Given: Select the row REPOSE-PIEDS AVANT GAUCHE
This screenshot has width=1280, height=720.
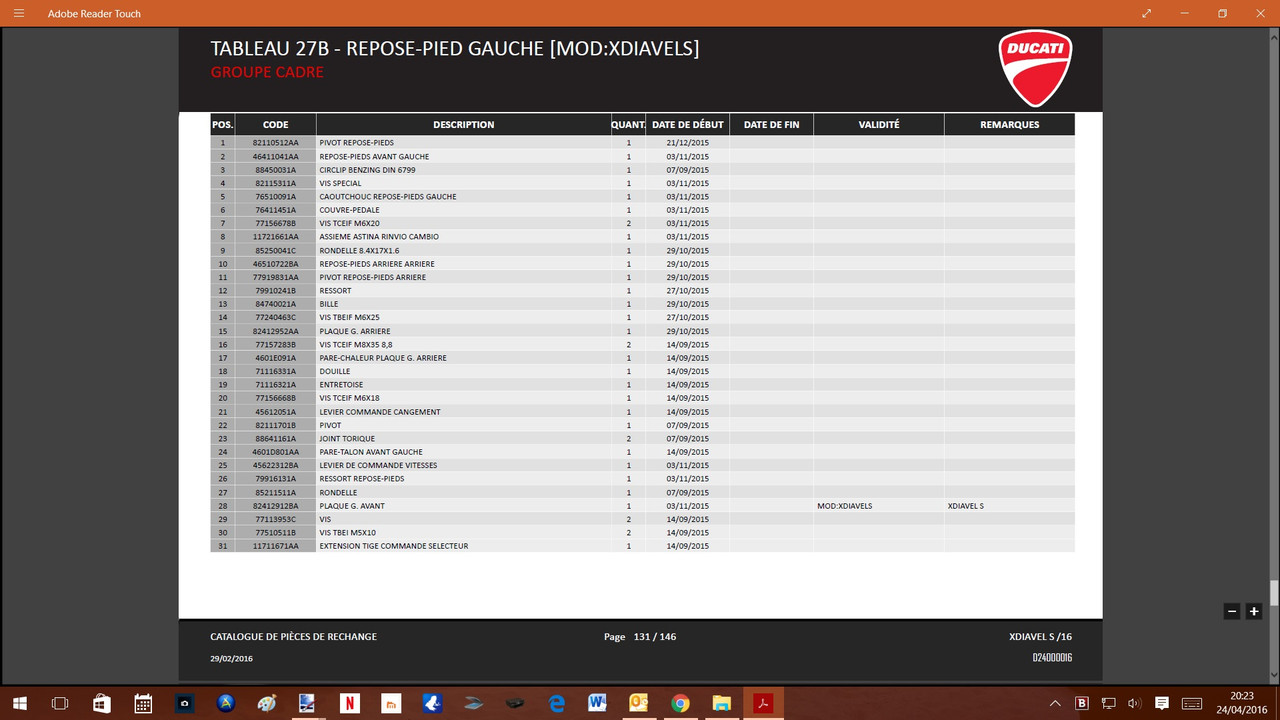Looking at the screenshot, I should click(x=642, y=157).
